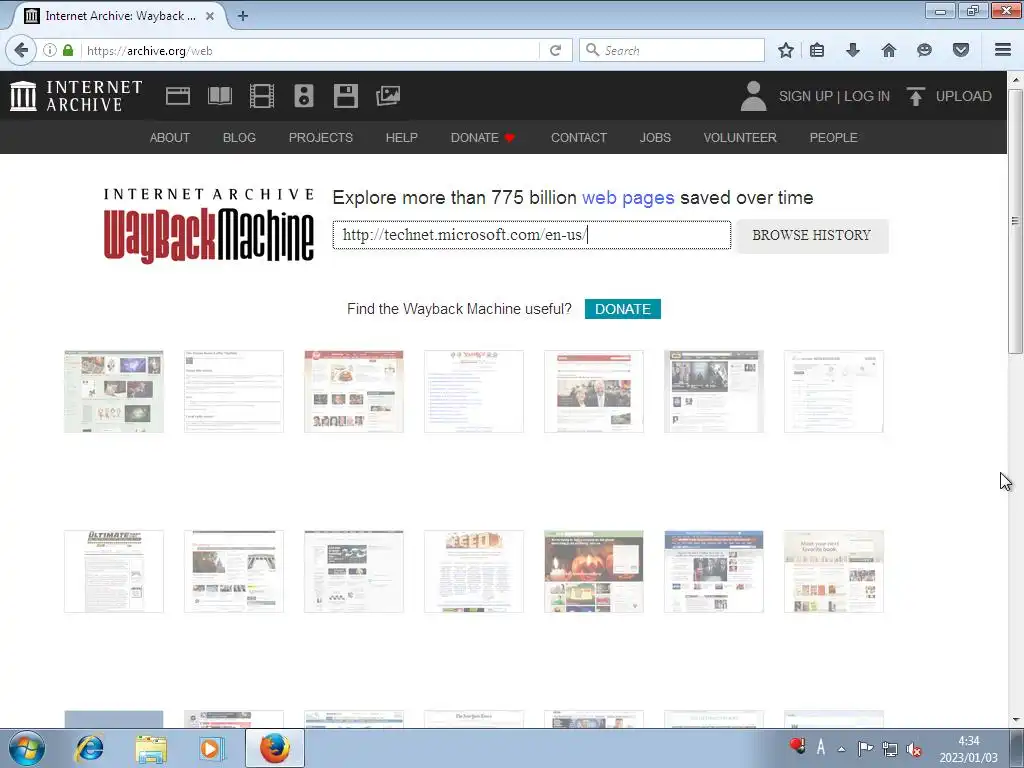This screenshot has width=1024, height=768.
Task: Click the muted volume tray icon
Action: click(x=914, y=748)
